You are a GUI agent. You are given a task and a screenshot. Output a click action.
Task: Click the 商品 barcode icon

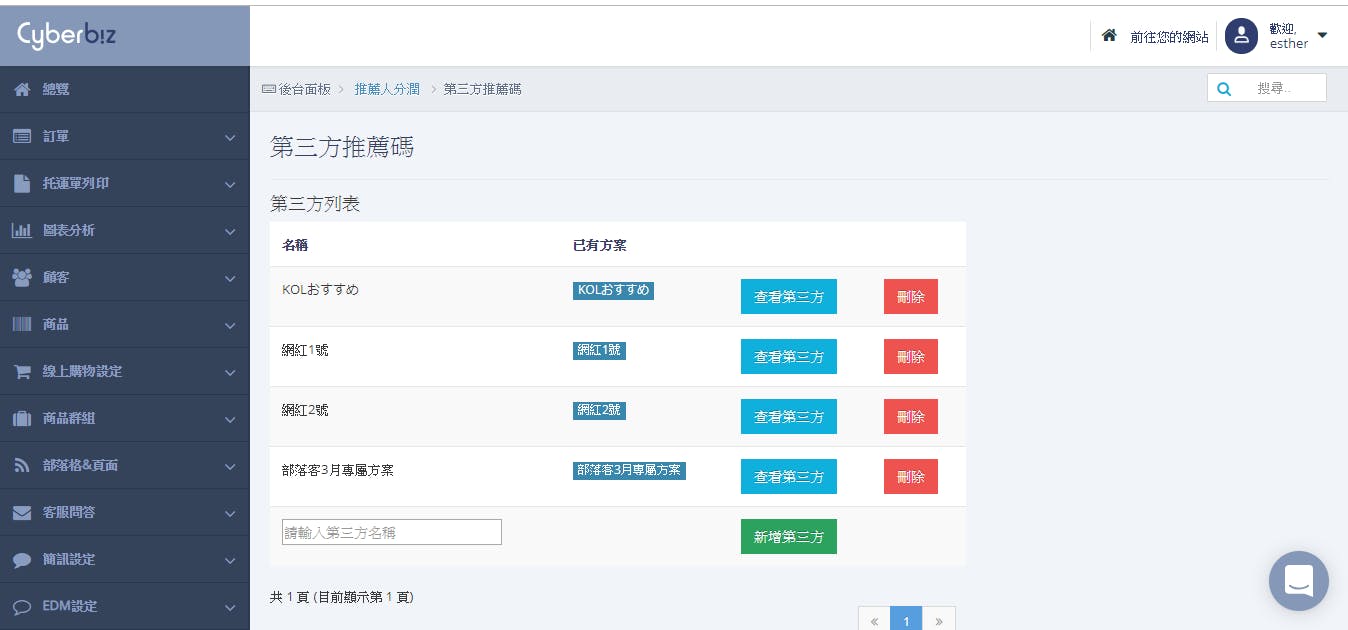point(22,324)
